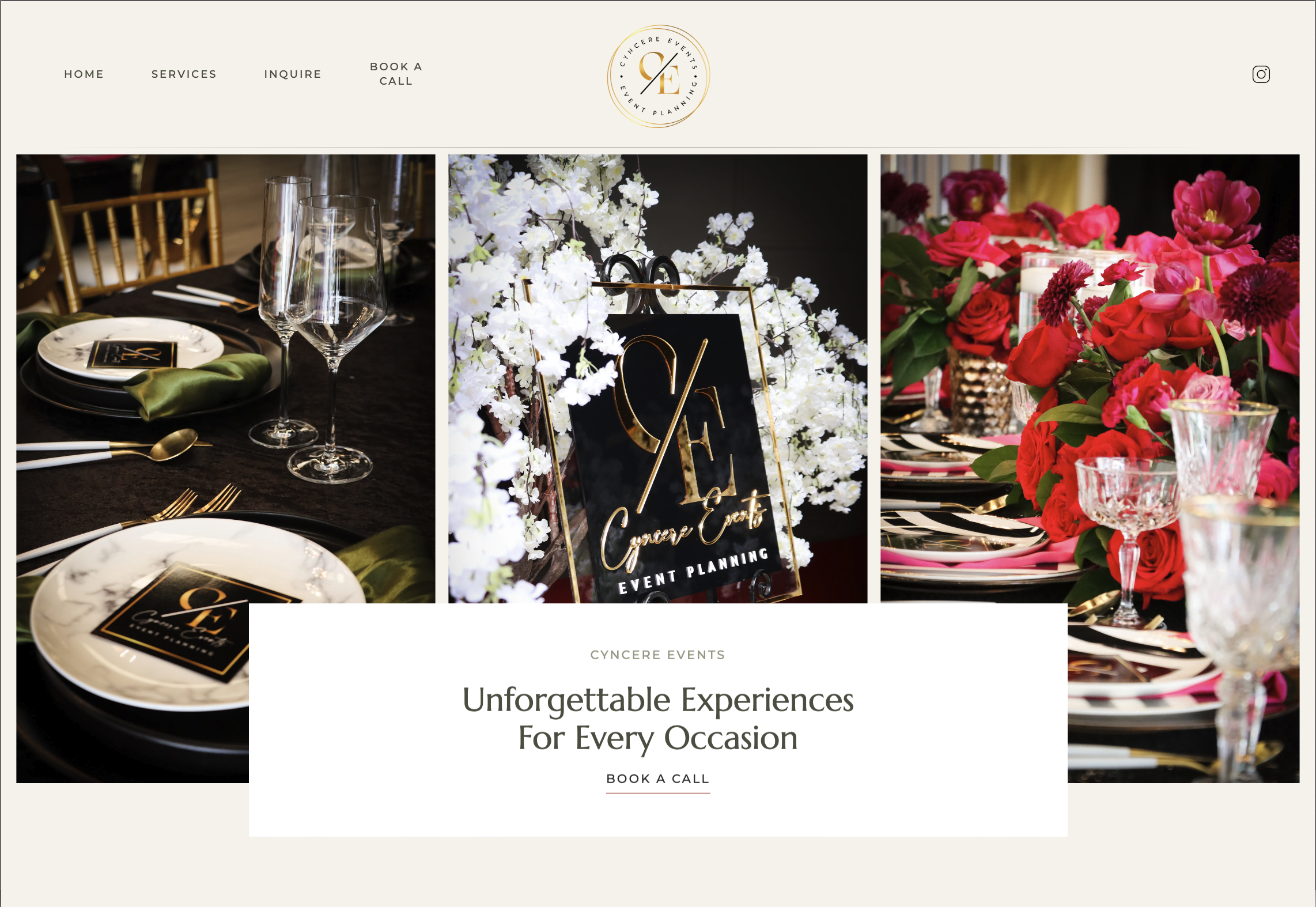
Task: Click the Unforgettable Experiences headline text
Action: click(x=658, y=718)
